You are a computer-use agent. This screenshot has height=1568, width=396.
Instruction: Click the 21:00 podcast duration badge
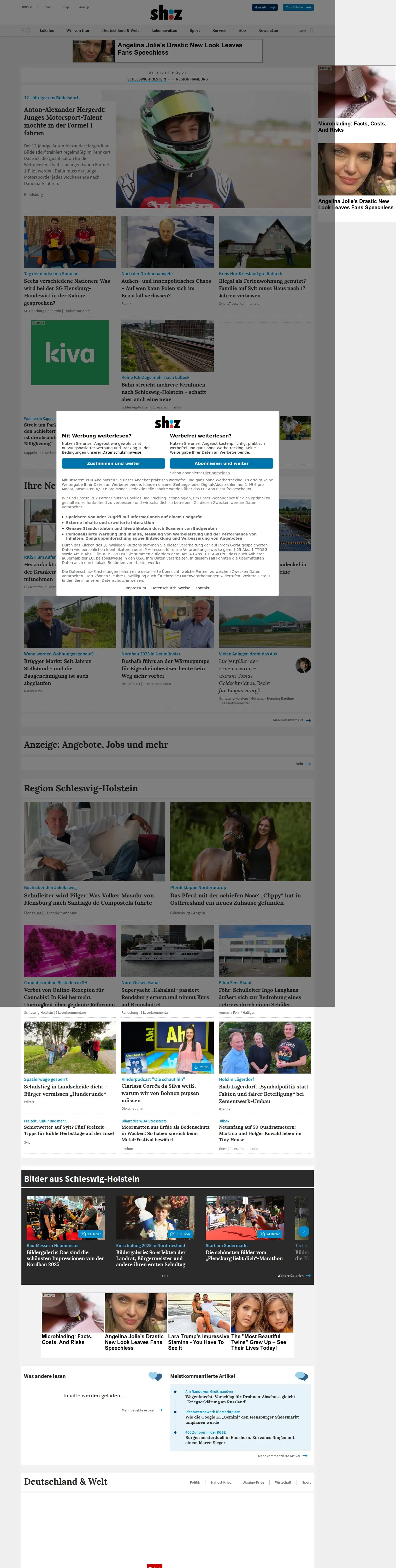(x=201, y=1067)
